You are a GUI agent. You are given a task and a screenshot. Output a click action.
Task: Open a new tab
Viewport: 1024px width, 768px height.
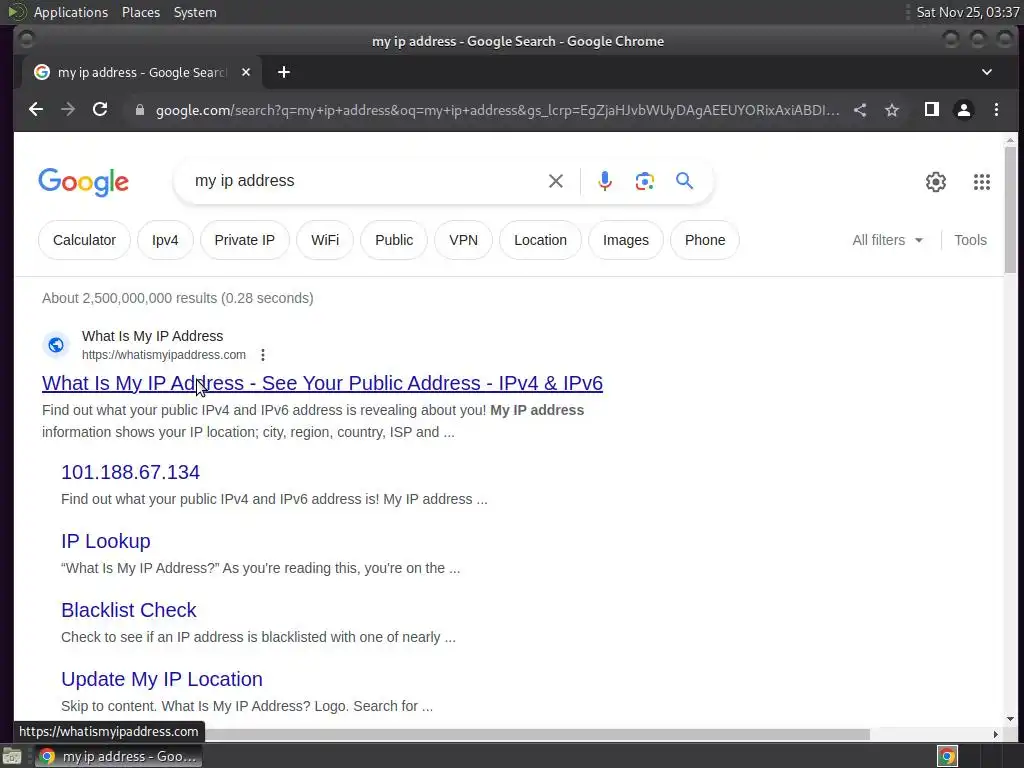point(283,72)
